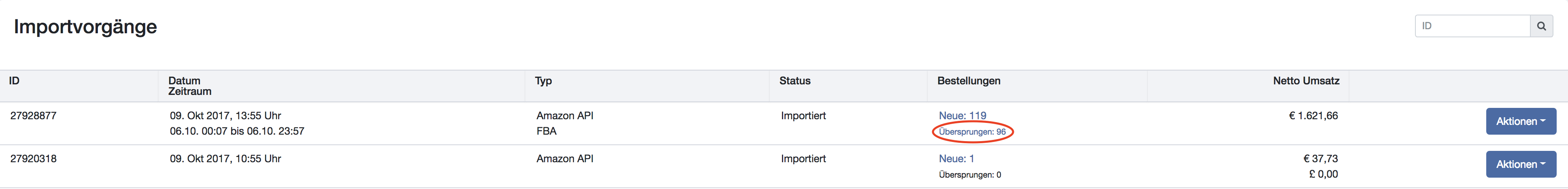Open the 'Neue: 1' orders link
Image resolution: width=1568 pixels, height=189 pixels.
coord(956,159)
